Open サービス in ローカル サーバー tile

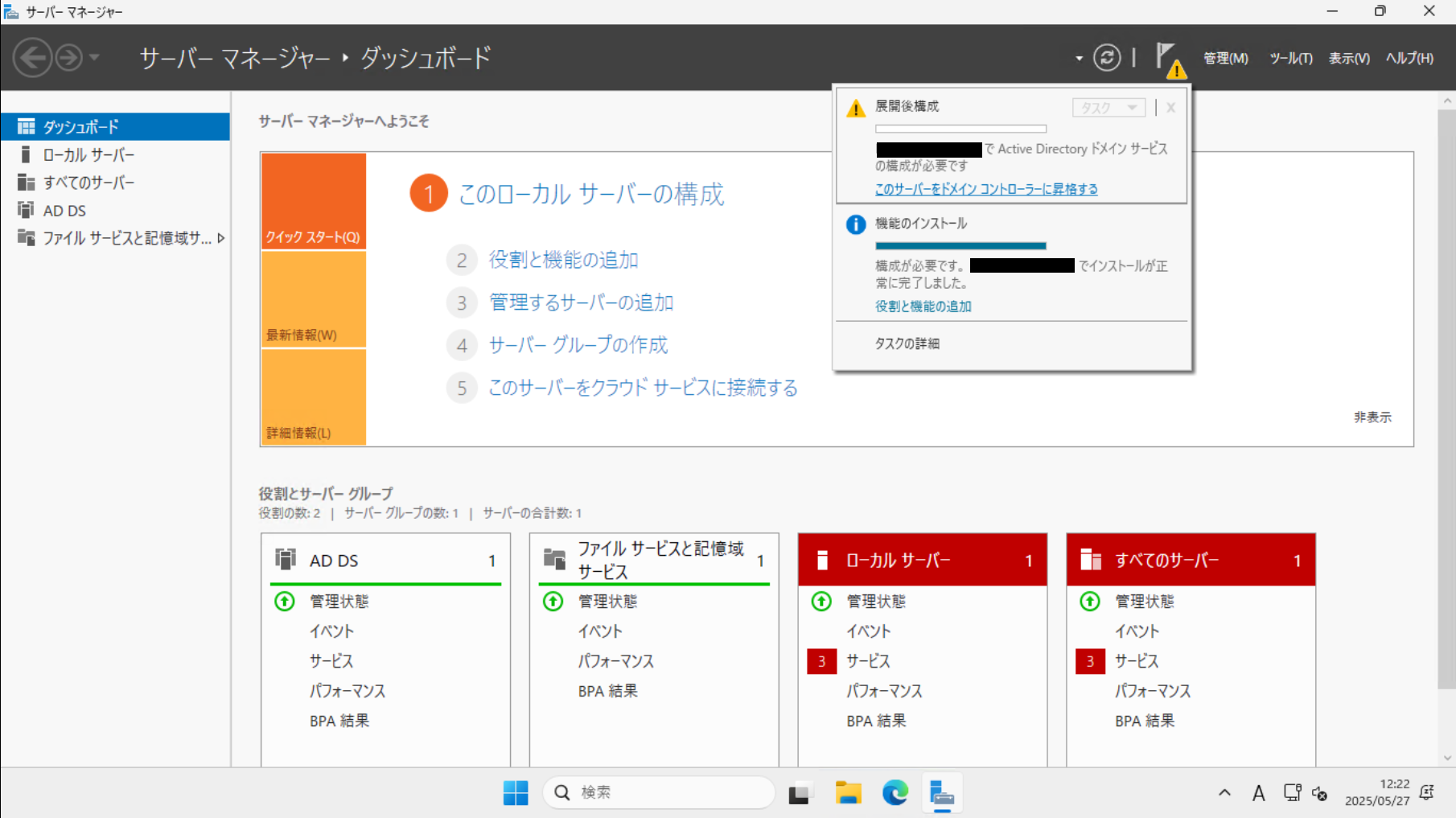[868, 661]
